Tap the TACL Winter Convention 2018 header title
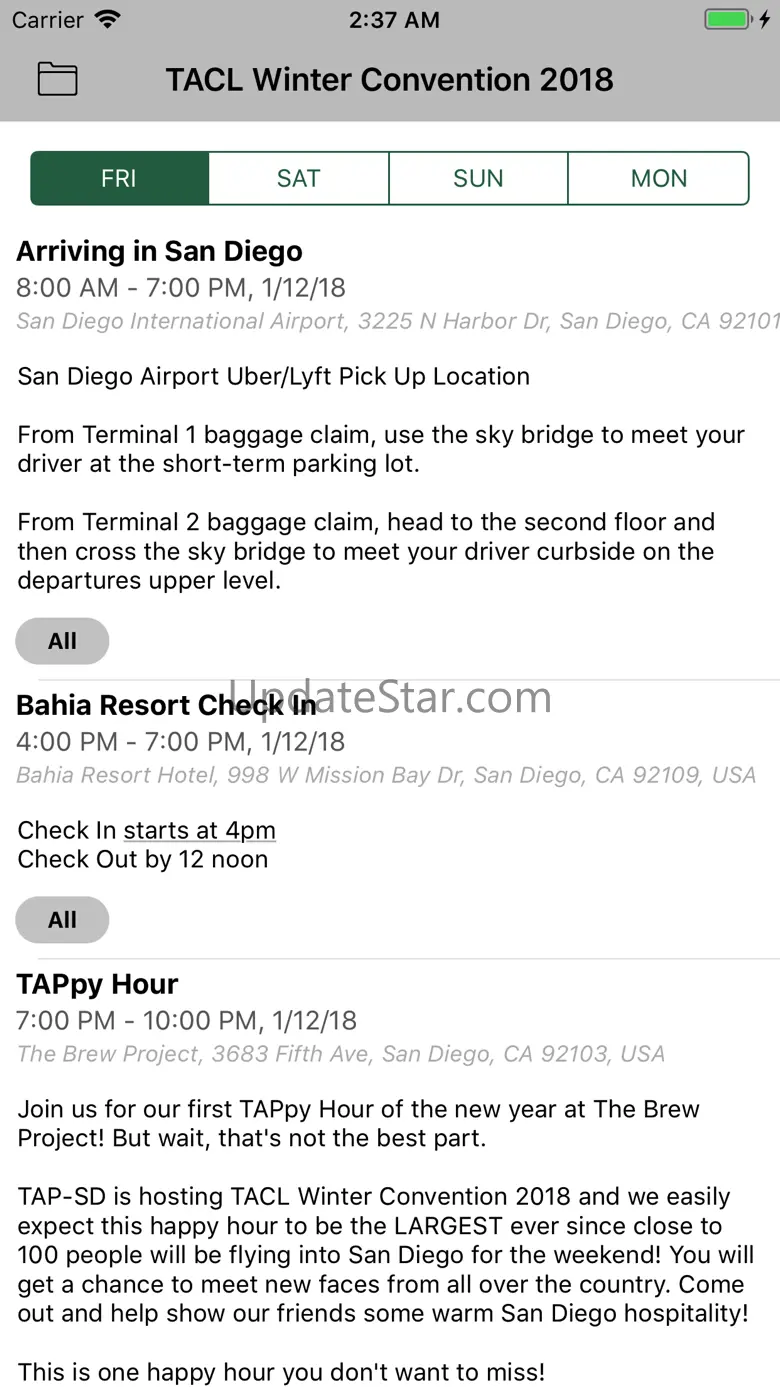The image size is (780, 1387). [x=390, y=79]
